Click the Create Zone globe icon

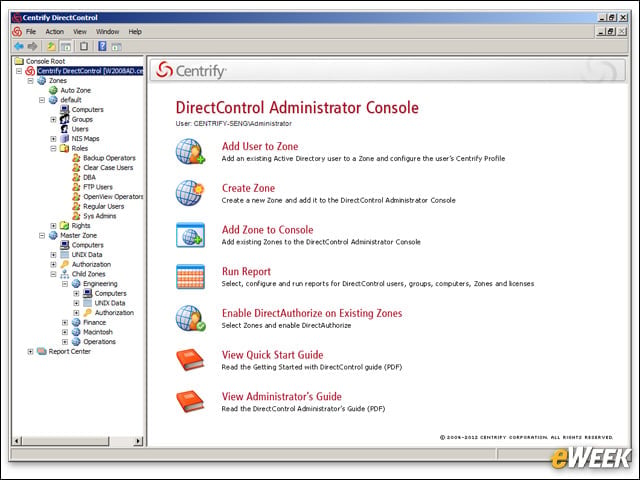[x=190, y=193]
